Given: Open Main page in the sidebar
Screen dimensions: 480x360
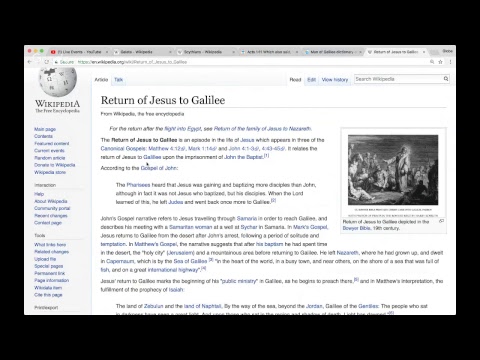Looking at the screenshot, I should click(45, 129).
